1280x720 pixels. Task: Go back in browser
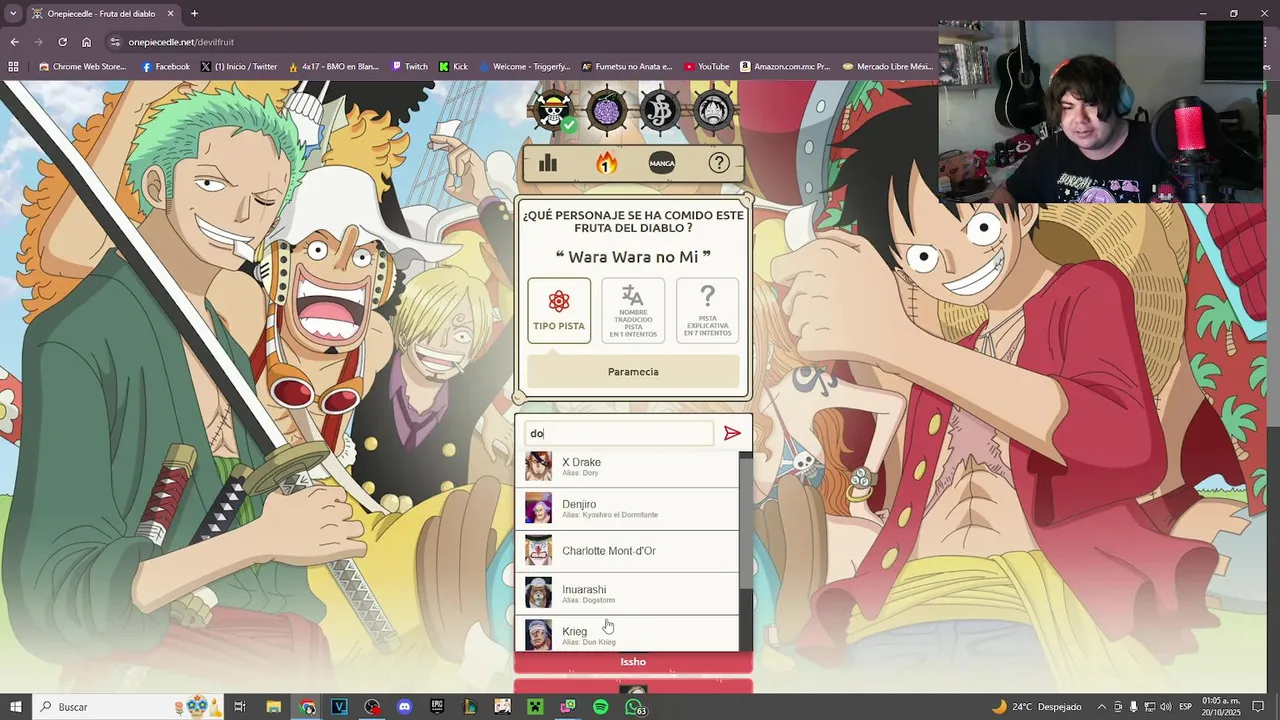click(14, 42)
